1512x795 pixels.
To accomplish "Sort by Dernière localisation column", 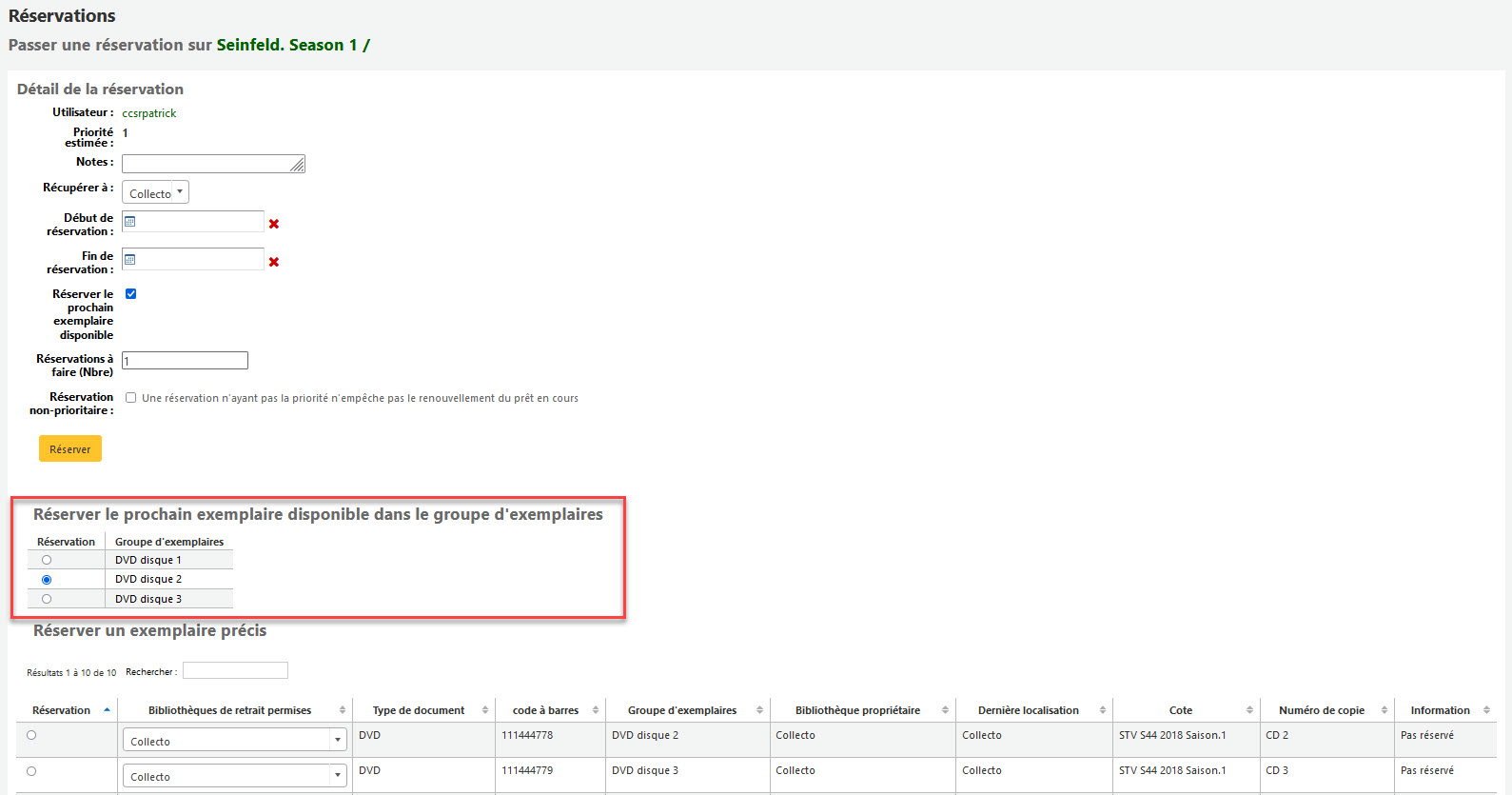I will point(1103,710).
